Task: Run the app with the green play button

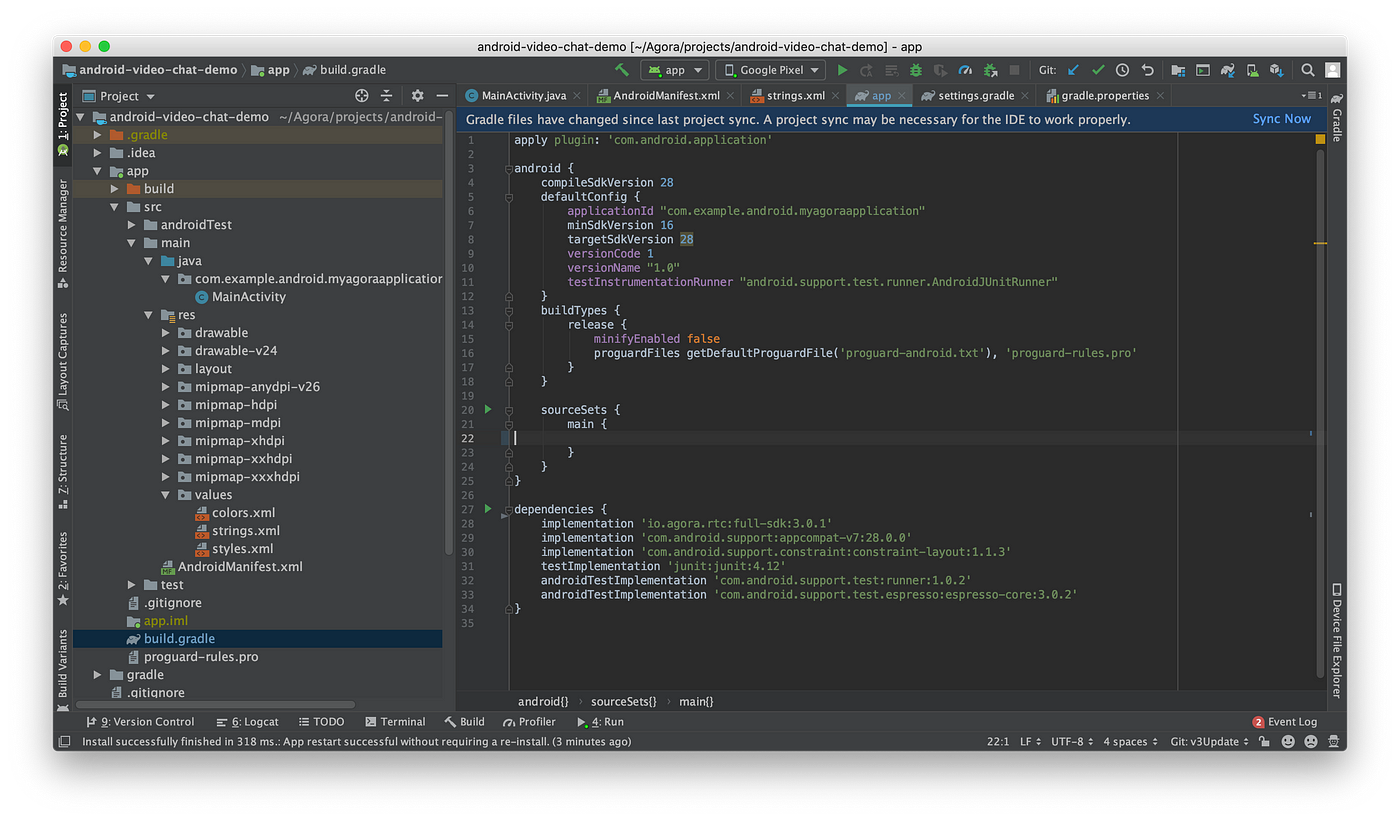Action: (x=842, y=70)
